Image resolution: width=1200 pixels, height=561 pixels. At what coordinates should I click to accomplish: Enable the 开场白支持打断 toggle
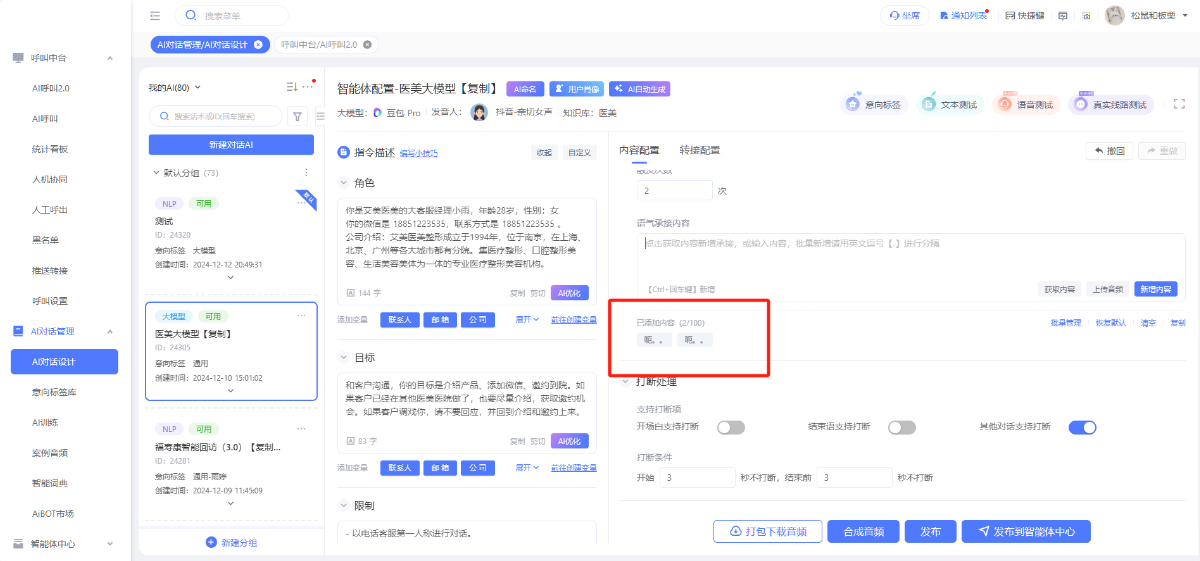click(x=730, y=427)
